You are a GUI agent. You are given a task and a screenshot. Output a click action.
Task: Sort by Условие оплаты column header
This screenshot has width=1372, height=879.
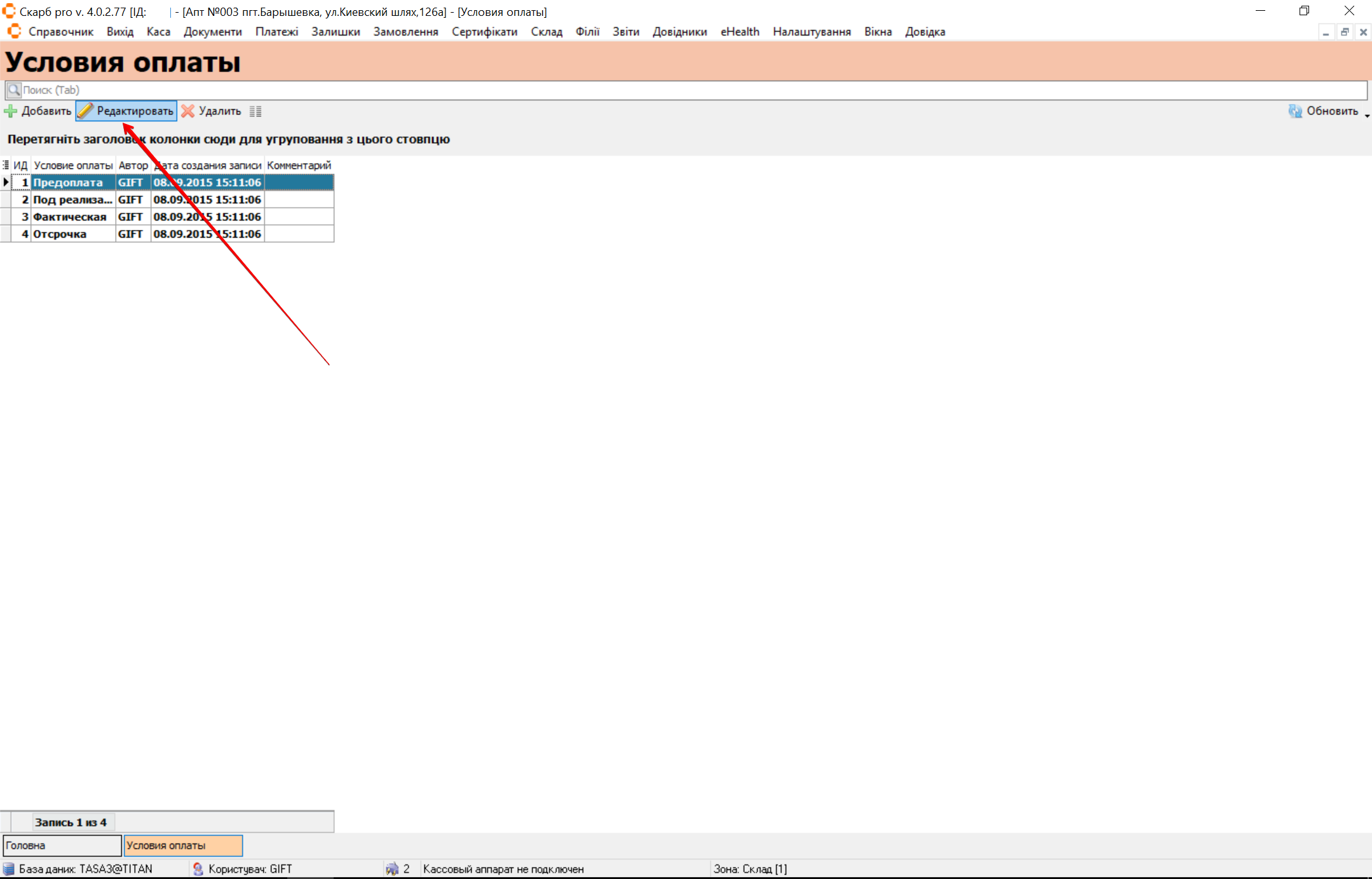(x=73, y=165)
